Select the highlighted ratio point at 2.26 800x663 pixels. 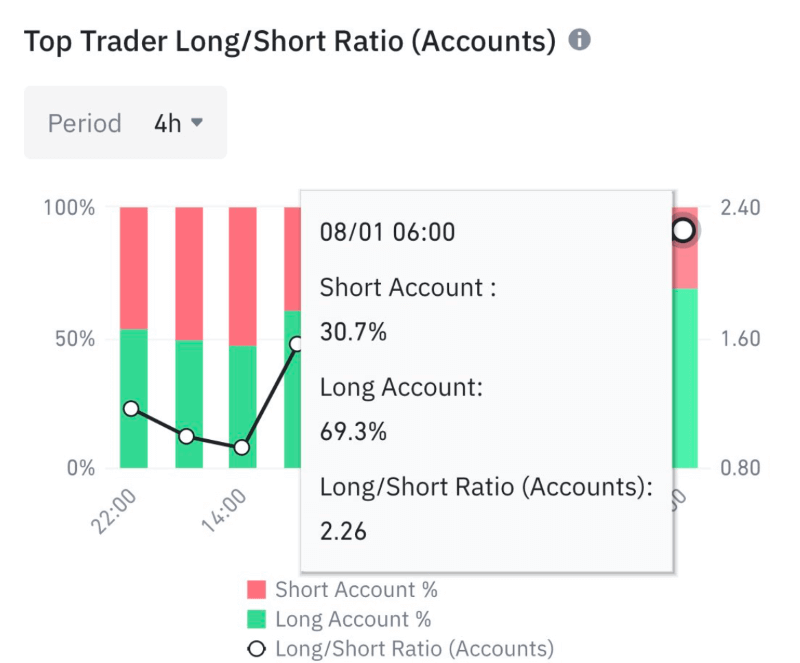(x=683, y=231)
